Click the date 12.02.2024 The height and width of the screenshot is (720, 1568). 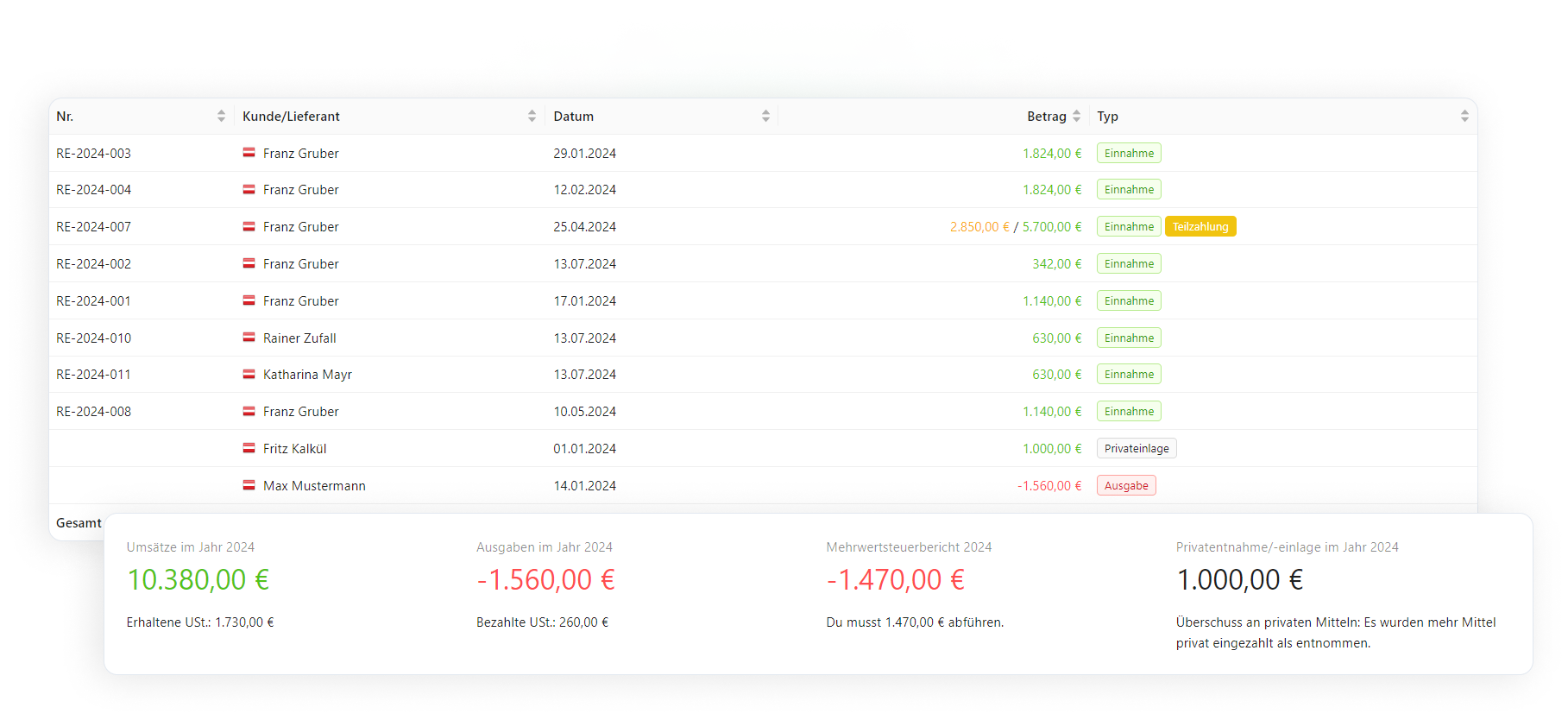click(x=584, y=190)
